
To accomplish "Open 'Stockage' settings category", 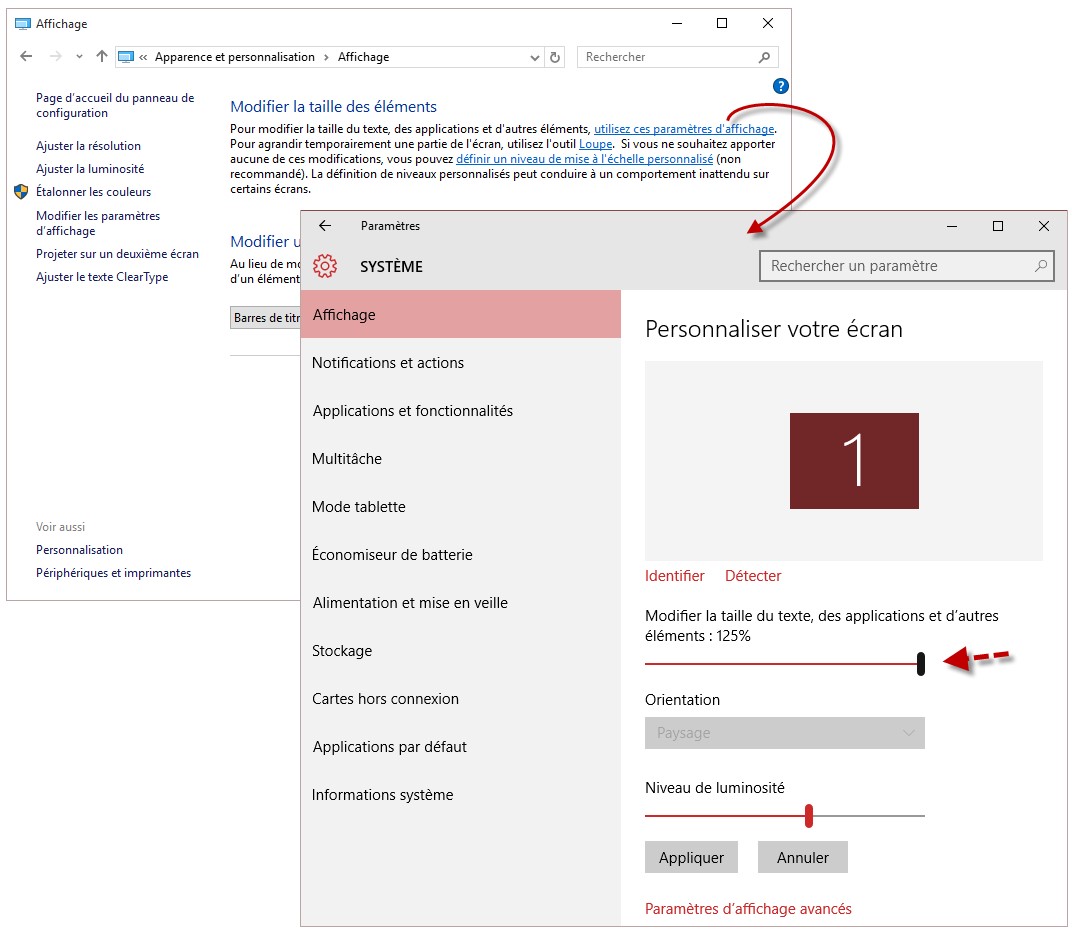I will (461, 651).
